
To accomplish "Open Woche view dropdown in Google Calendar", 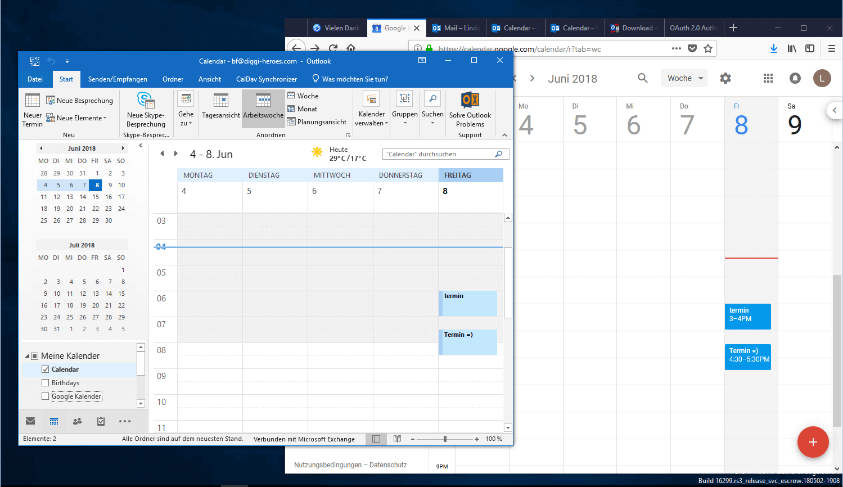I will click(684, 78).
